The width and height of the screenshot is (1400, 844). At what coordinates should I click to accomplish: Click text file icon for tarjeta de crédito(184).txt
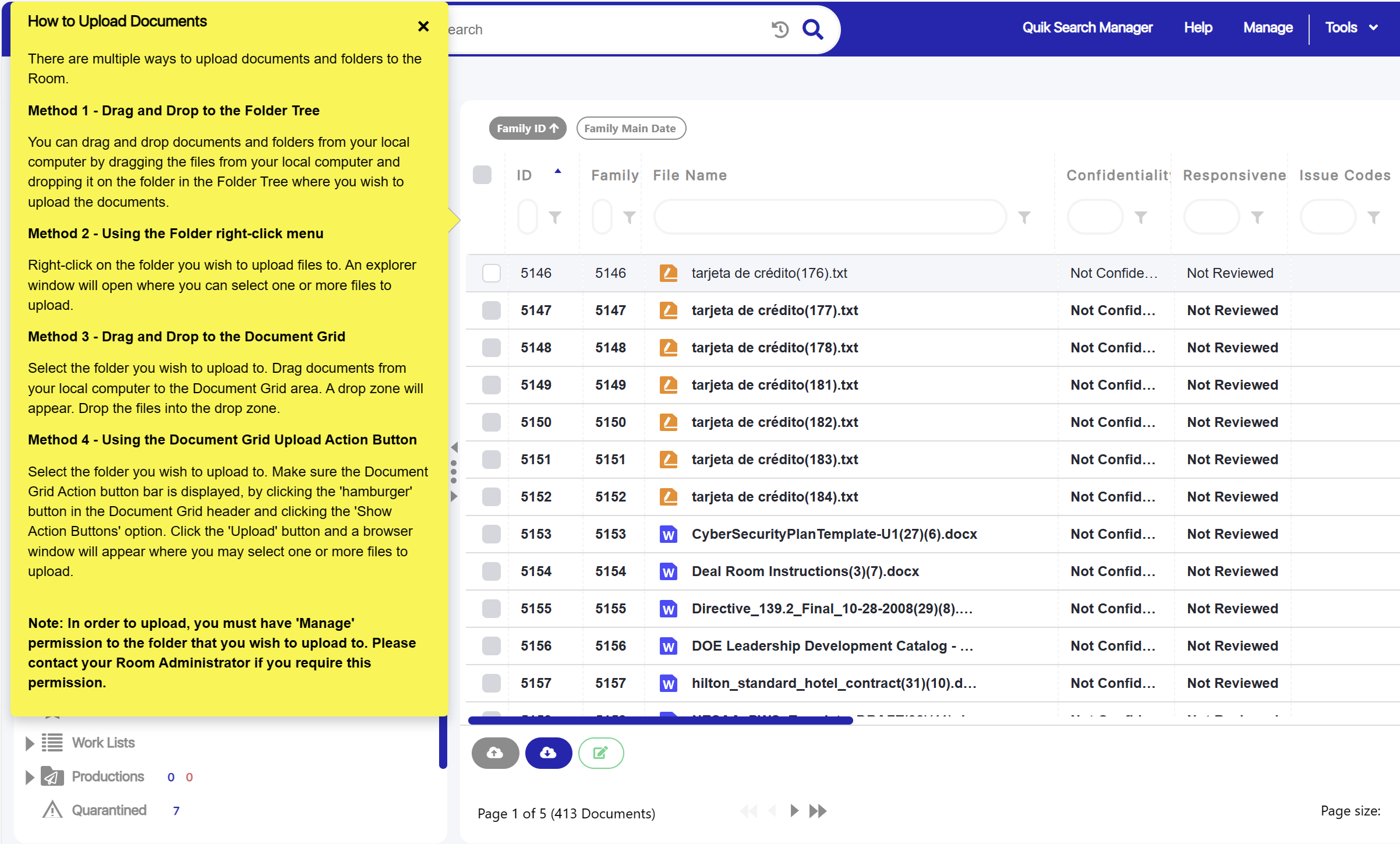coord(668,496)
